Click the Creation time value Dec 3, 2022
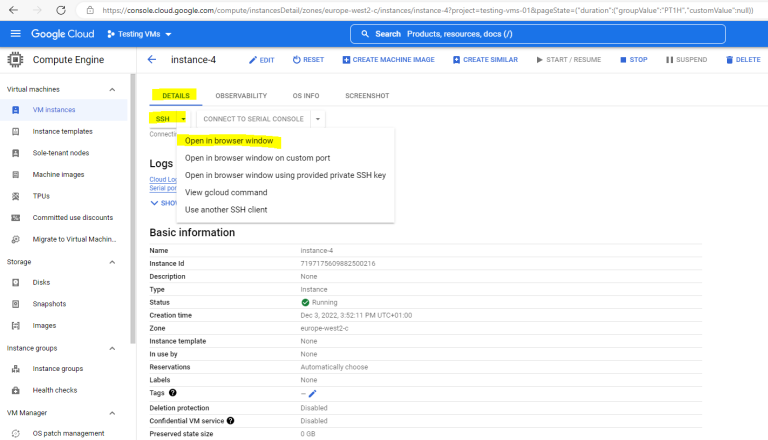The height and width of the screenshot is (440, 768). point(356,316)
